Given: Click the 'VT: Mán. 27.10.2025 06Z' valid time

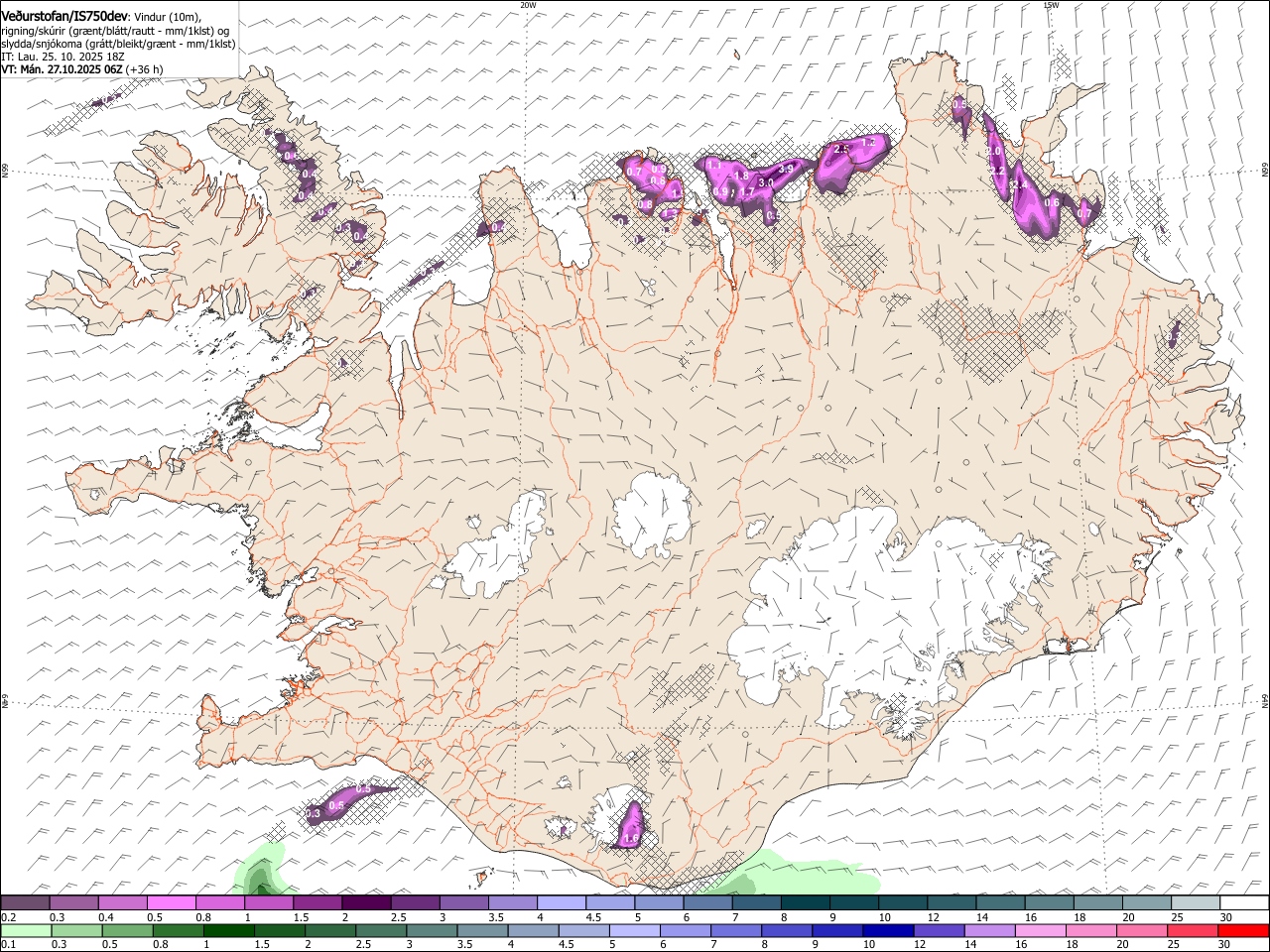Looking at the screenshot, I should coord(63,69).
